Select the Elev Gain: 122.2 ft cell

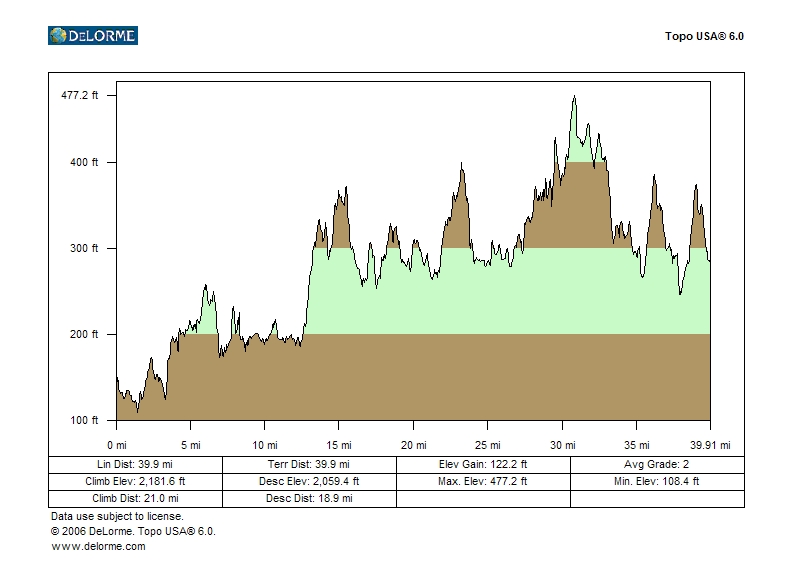pos(483,465)
